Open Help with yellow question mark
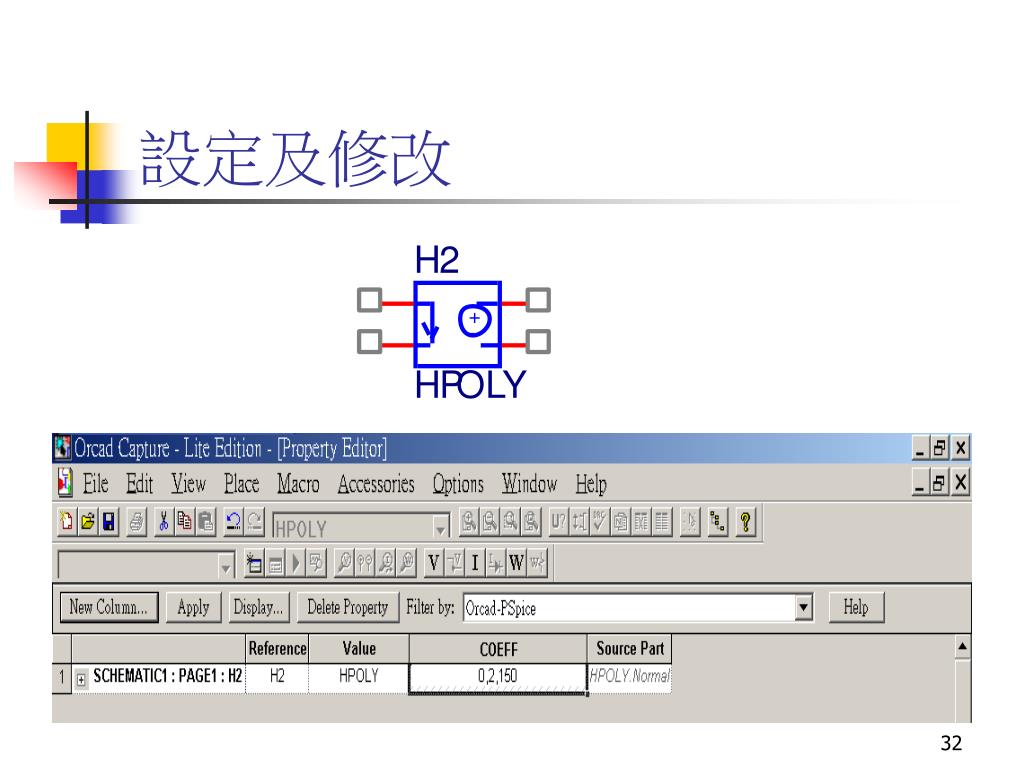Image resolution: width=1024 pixels, height=768 pixels. [x=745, y=522]
